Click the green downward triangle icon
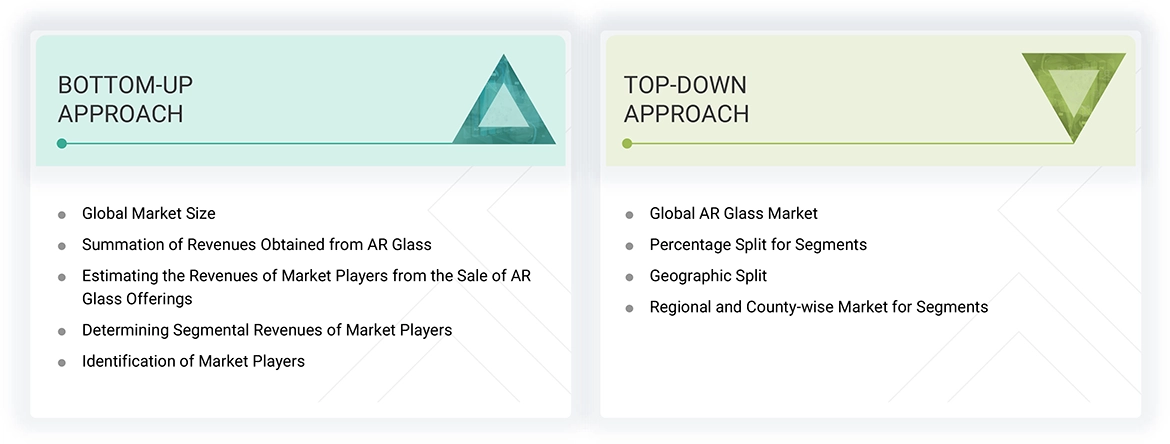This screenshot has height=444, width=1170. pyautogui.click(x=1074, y=92)
